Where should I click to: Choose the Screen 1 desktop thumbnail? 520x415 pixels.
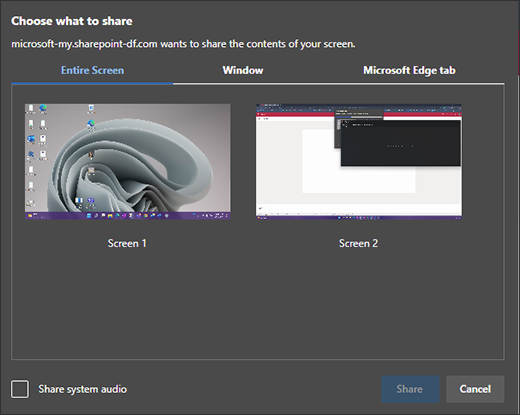[128, 161]
